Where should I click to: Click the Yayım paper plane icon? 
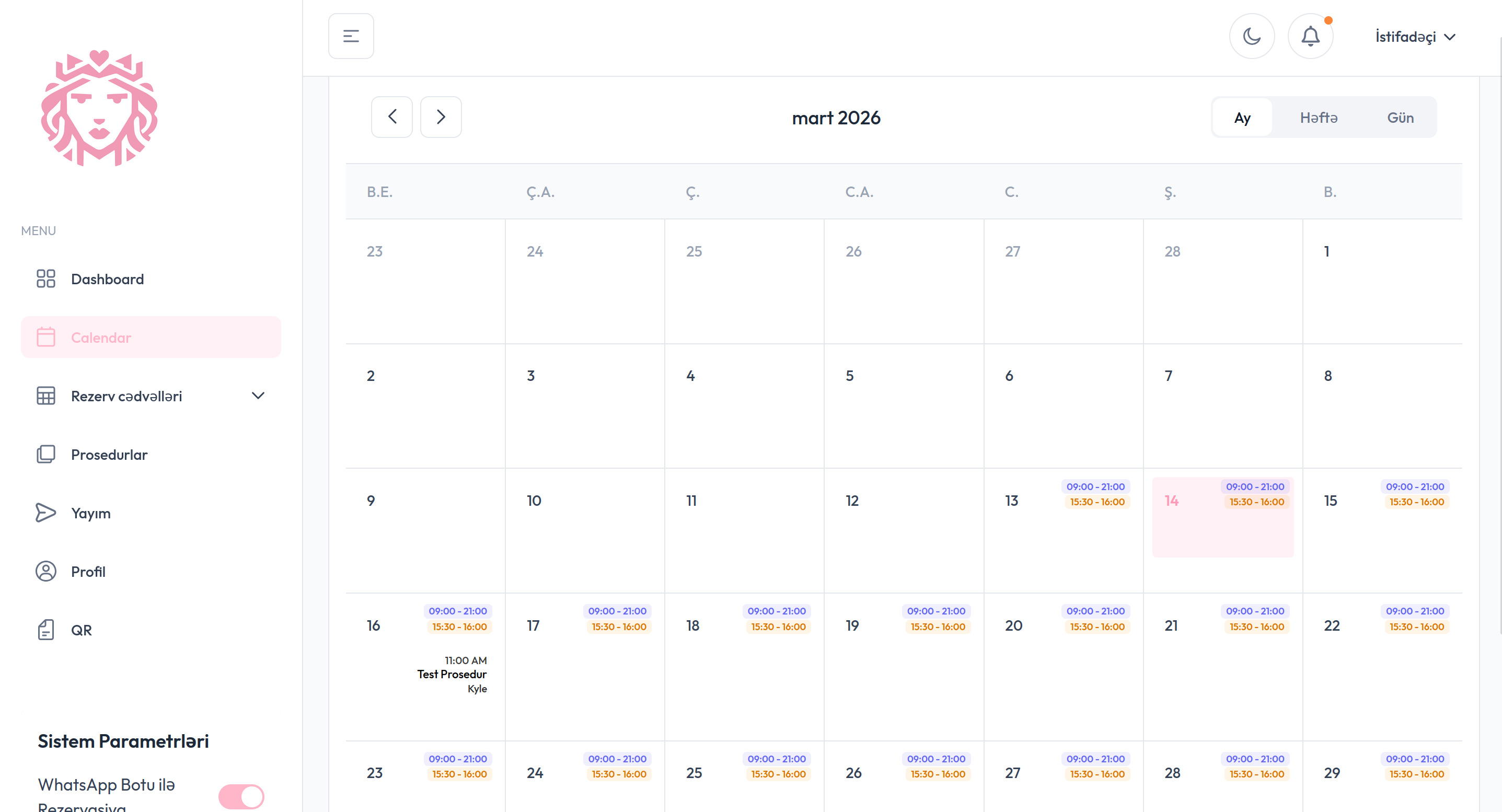click(45, 513)
